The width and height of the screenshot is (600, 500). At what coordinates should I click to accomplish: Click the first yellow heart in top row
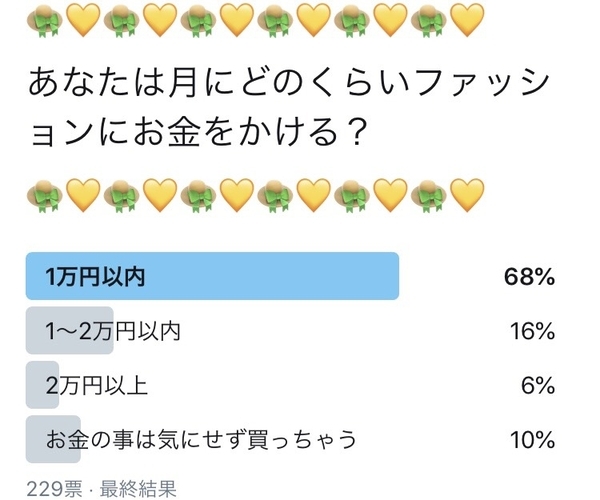pos(82,18)
